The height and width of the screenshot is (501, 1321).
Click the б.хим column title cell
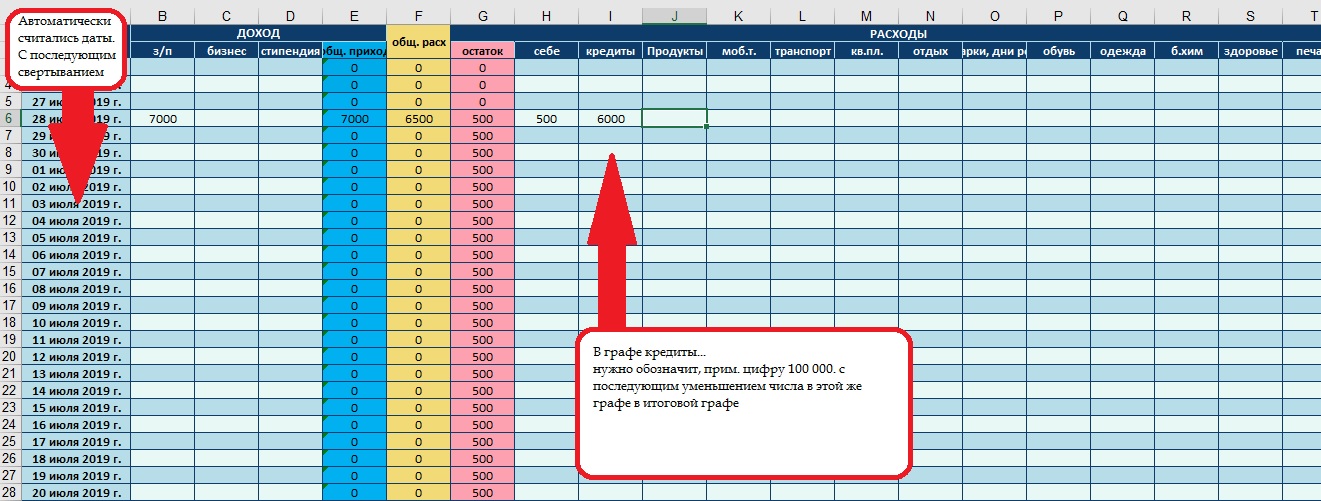coord(1186,51)
